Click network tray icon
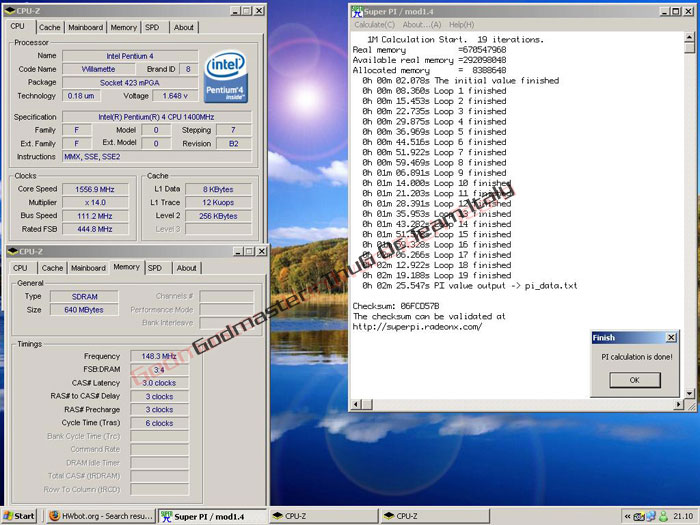 point(651,517)
